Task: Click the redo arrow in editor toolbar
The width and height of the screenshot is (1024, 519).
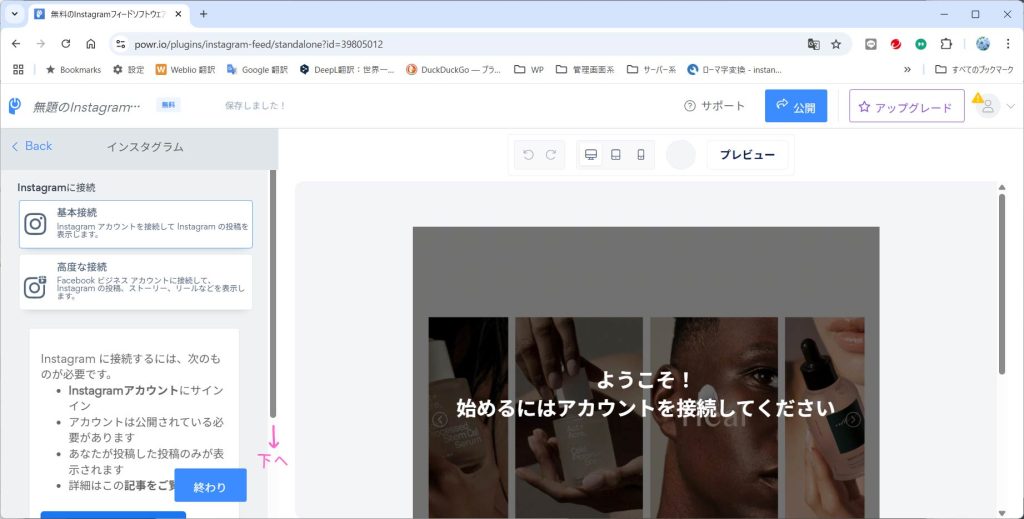Action: pyautogui.click(x=551, y=155)
